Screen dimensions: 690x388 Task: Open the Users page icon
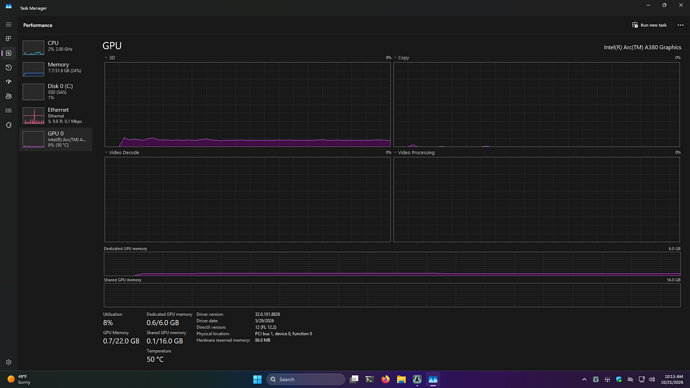[x=8, y=96]
